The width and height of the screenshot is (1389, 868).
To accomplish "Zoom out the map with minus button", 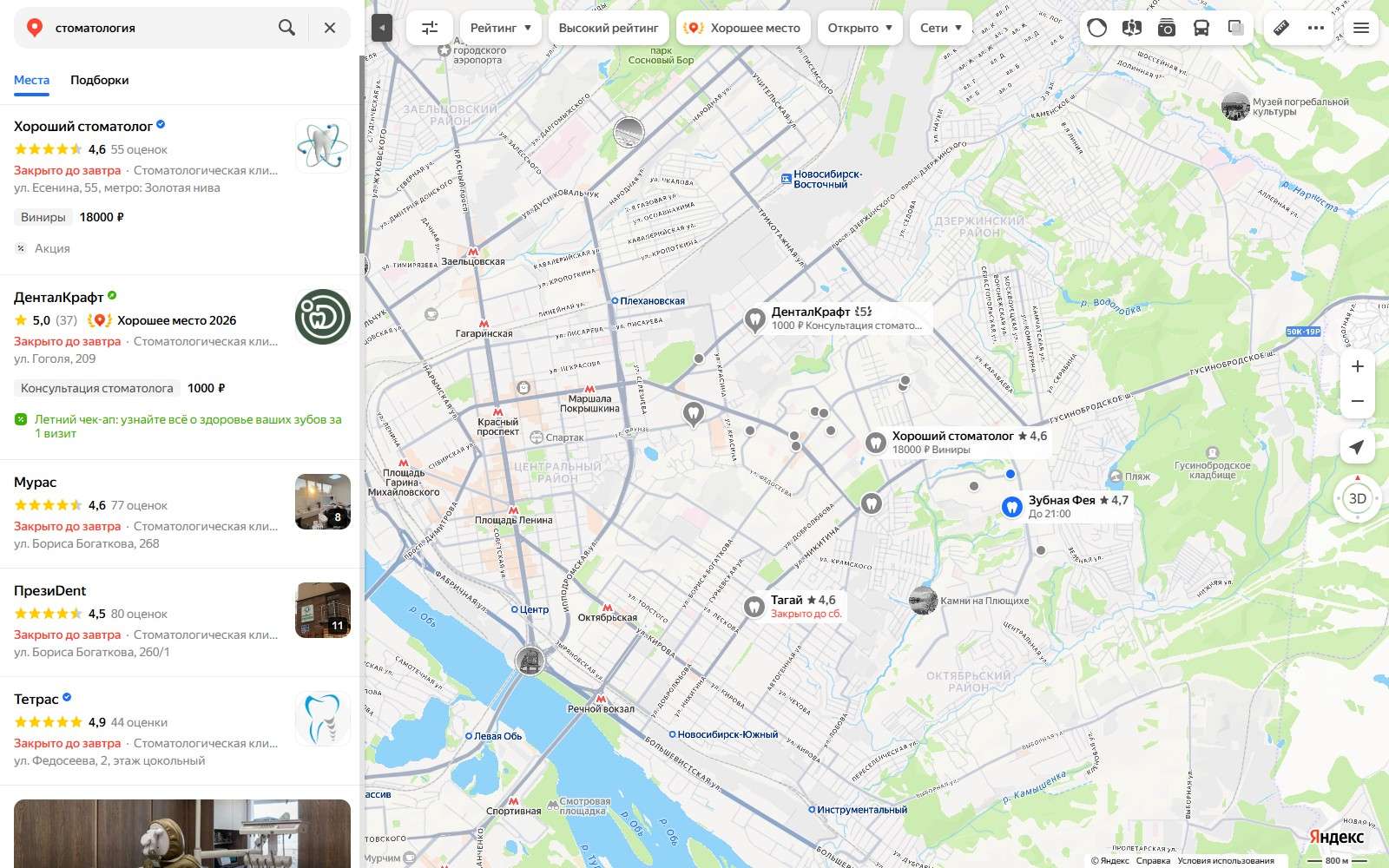I will (1358, 401).
